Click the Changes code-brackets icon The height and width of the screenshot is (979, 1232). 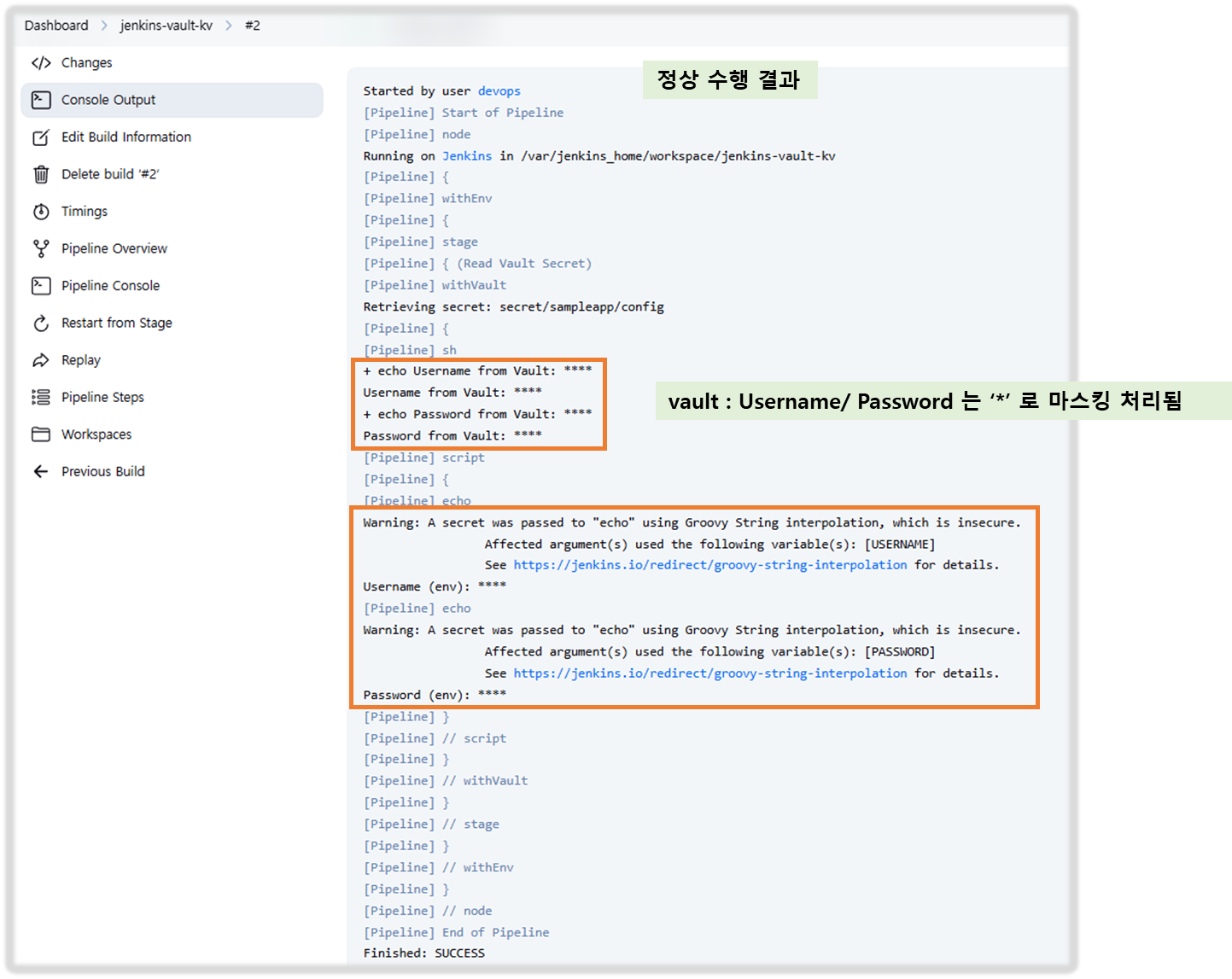tap(41, 63)
